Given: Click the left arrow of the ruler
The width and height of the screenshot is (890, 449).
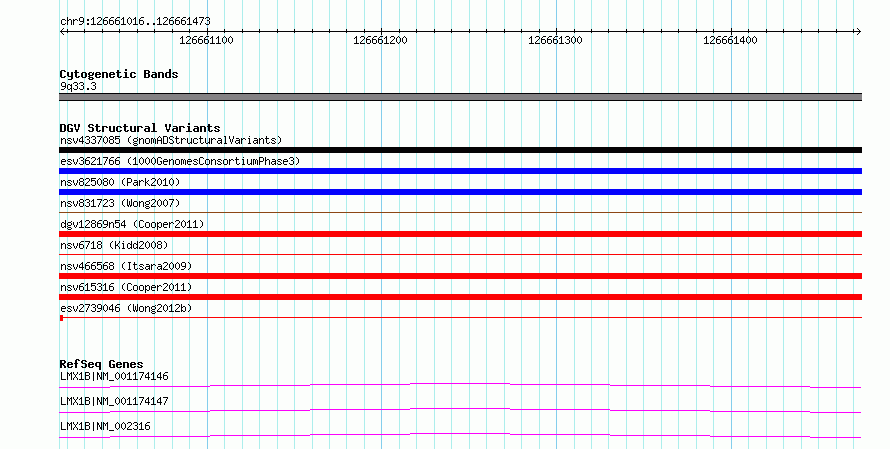Looking at the screenshot, I should tap(63, 32).
